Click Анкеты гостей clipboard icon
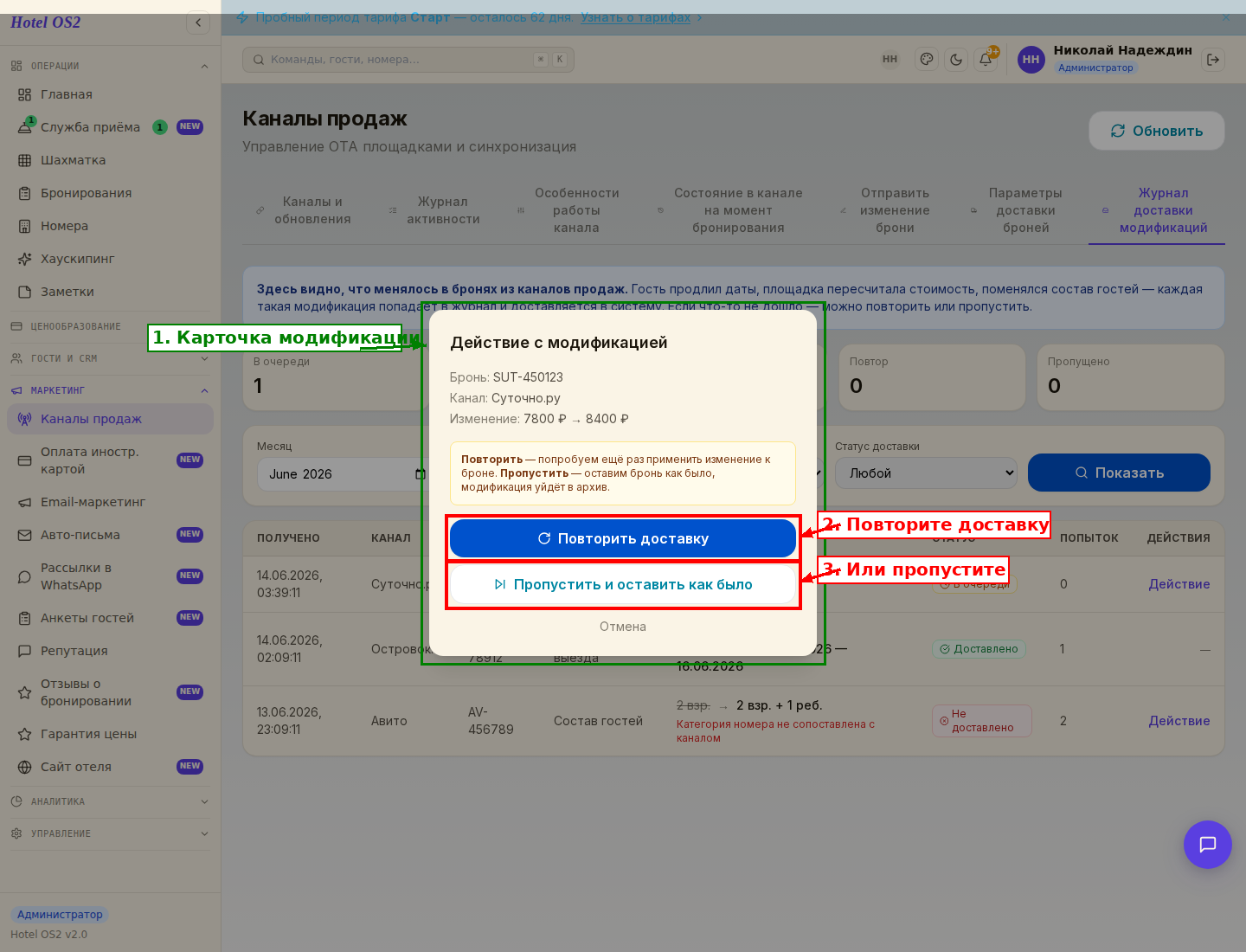 point(24,618)
